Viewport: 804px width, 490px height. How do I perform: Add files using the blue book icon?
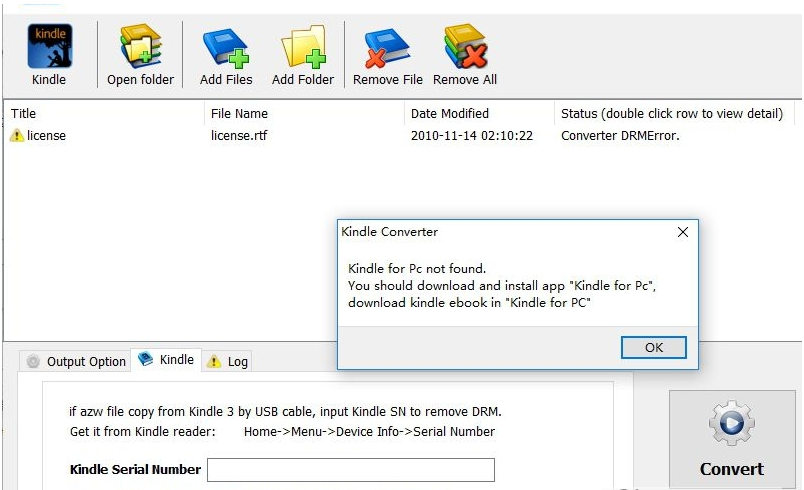pos(226,48)
